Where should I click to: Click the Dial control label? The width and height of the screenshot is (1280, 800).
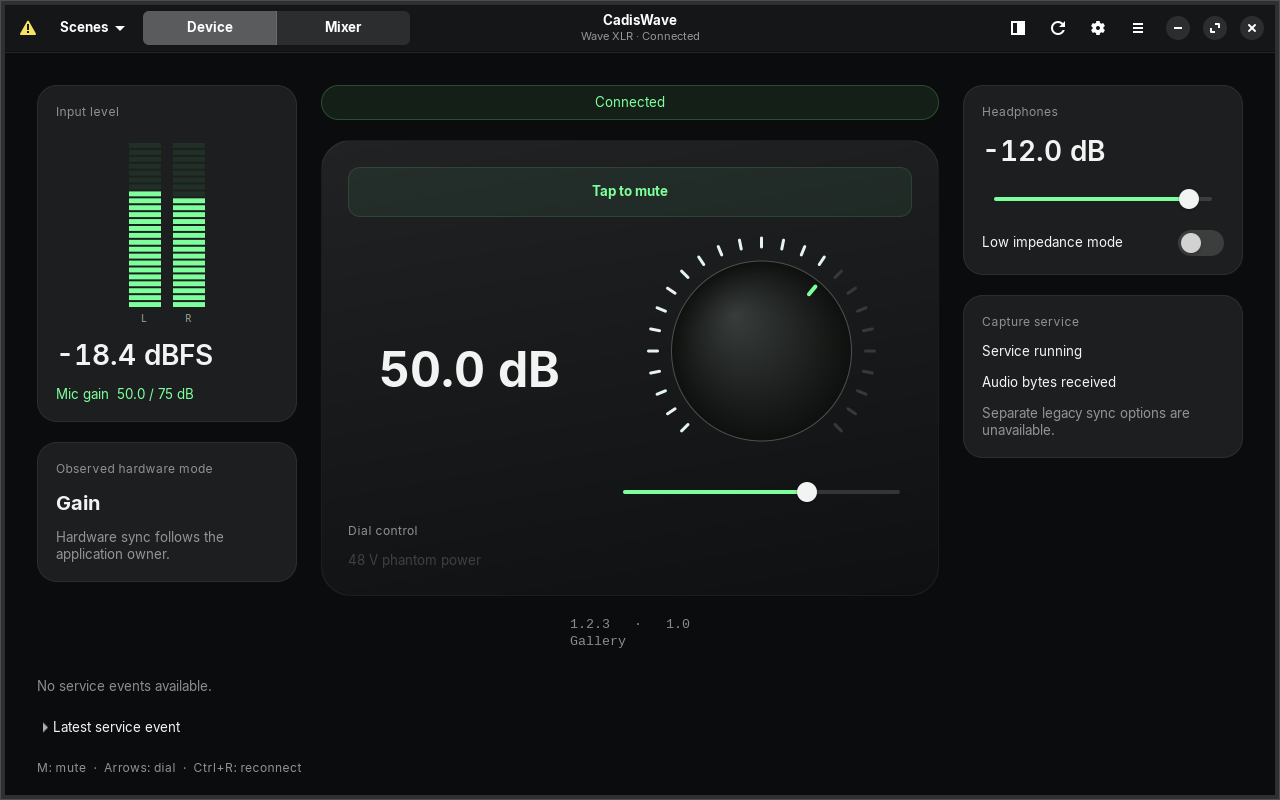click(x=383, y=531)
